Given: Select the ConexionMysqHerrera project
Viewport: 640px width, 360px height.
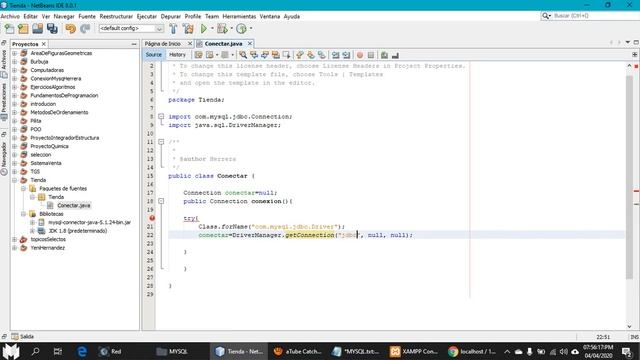Looking at the screenshot, I should point(56,78).
